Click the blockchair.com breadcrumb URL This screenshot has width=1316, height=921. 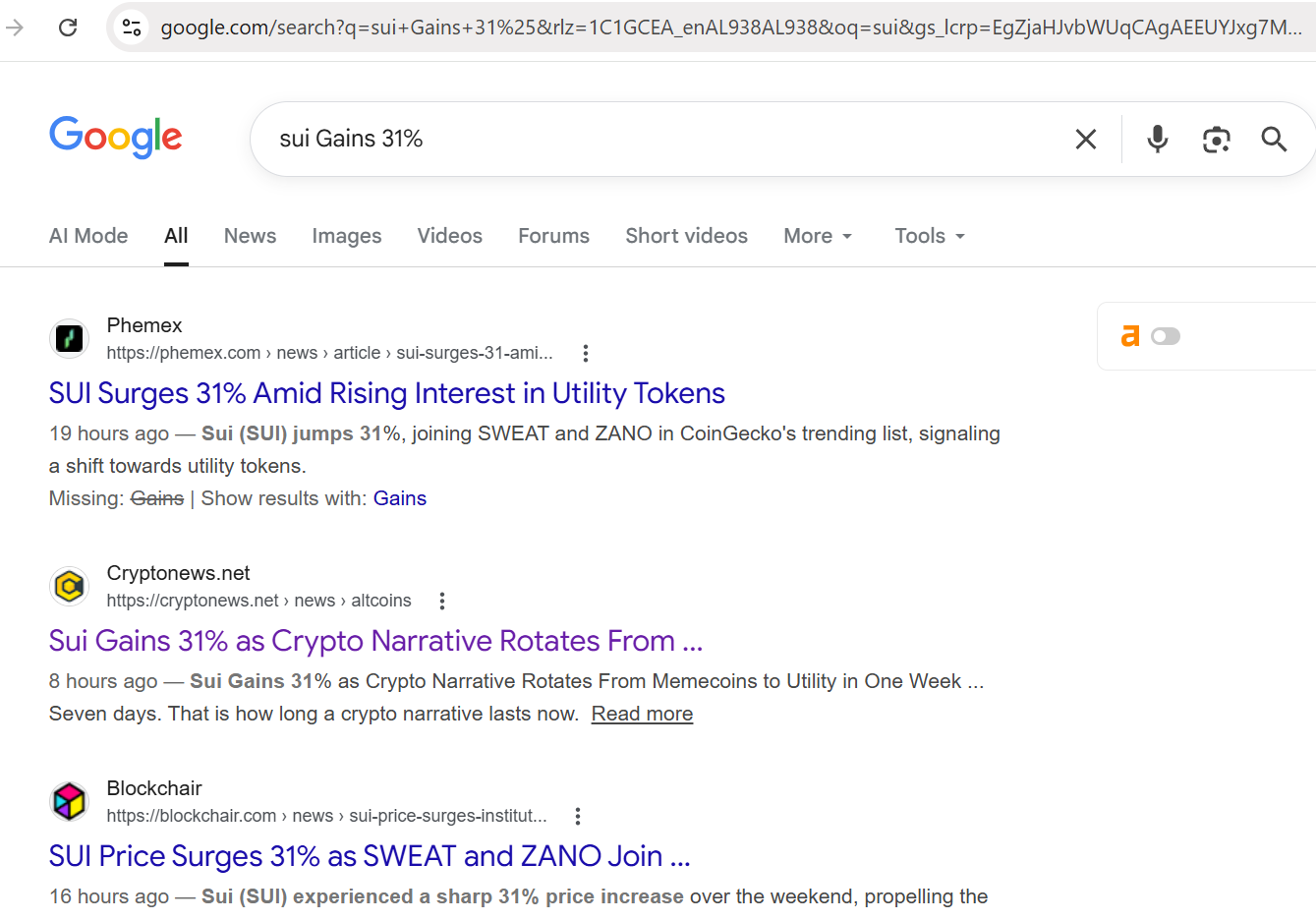(x=327, y=816)
